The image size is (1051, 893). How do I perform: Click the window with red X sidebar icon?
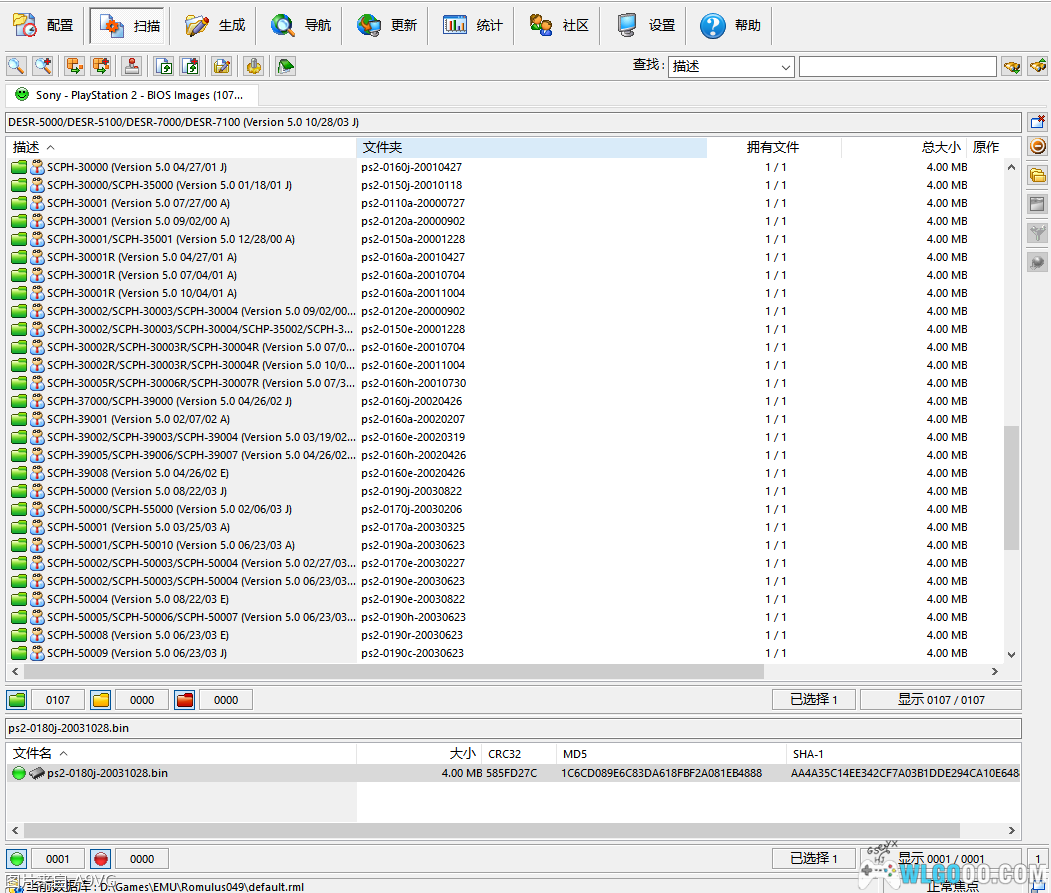pyautogui.click(x=1038, y=121)
